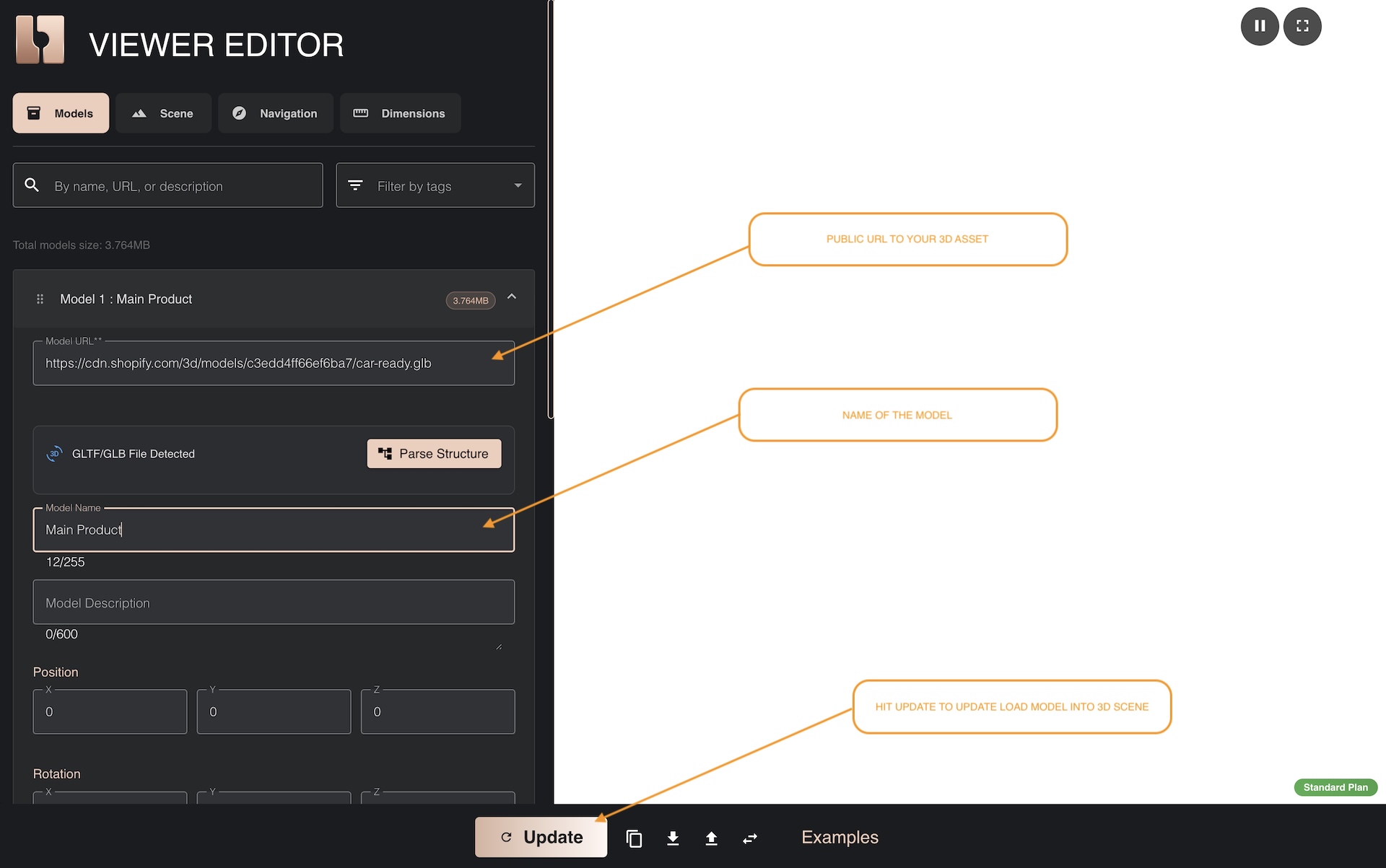The image size is (1386, 868).
Task: Click the upload icon in bottom toolbar
Action: [x=711, y=838]
